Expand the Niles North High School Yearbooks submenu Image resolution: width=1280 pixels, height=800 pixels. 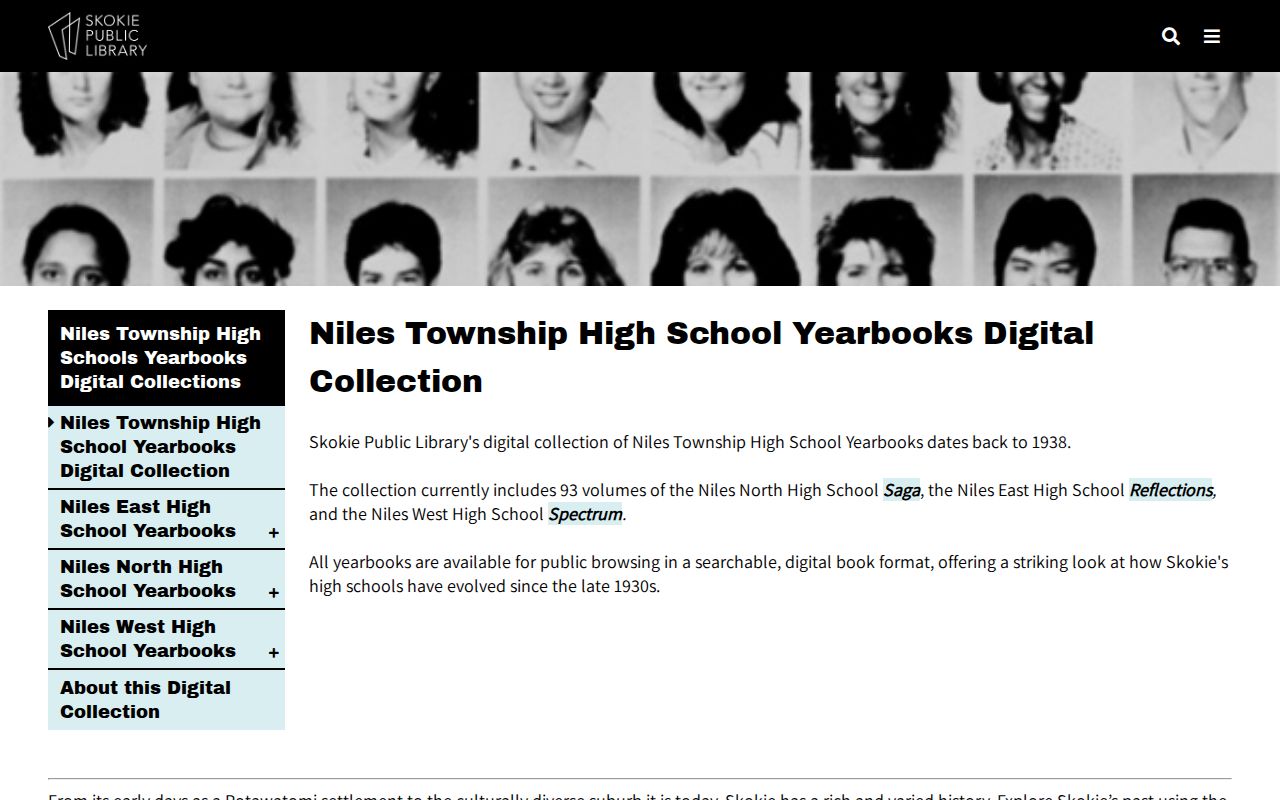(273, 593)
